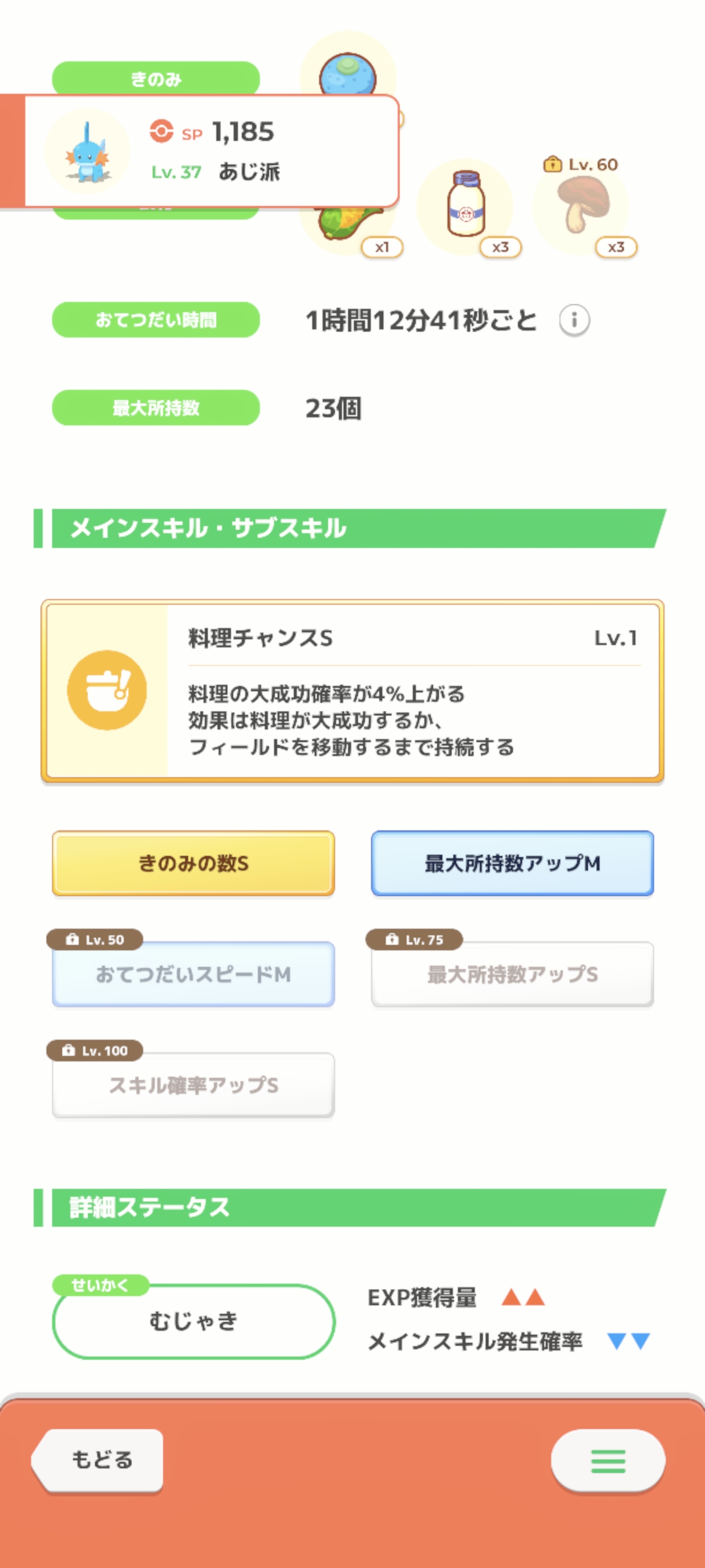705x1568 pixels.
Task: Tap locked スキル確率アップS skill
Action: click(x=194, y=1085)
